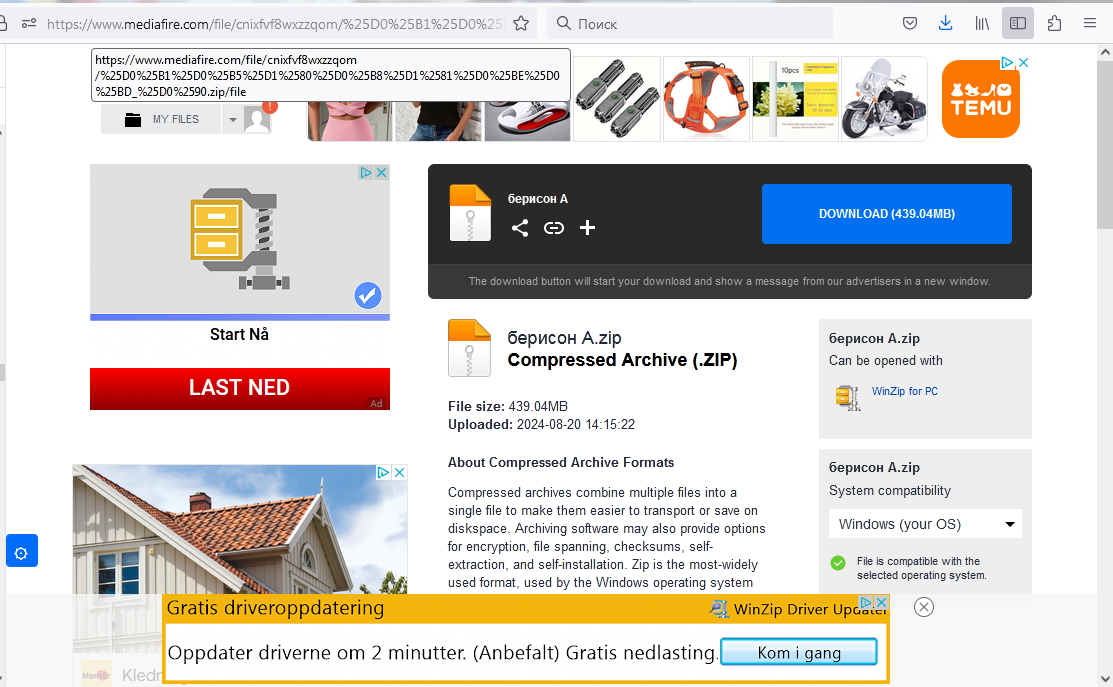
Task: Click the Share icon for берисон A
Action: (520, 228)
